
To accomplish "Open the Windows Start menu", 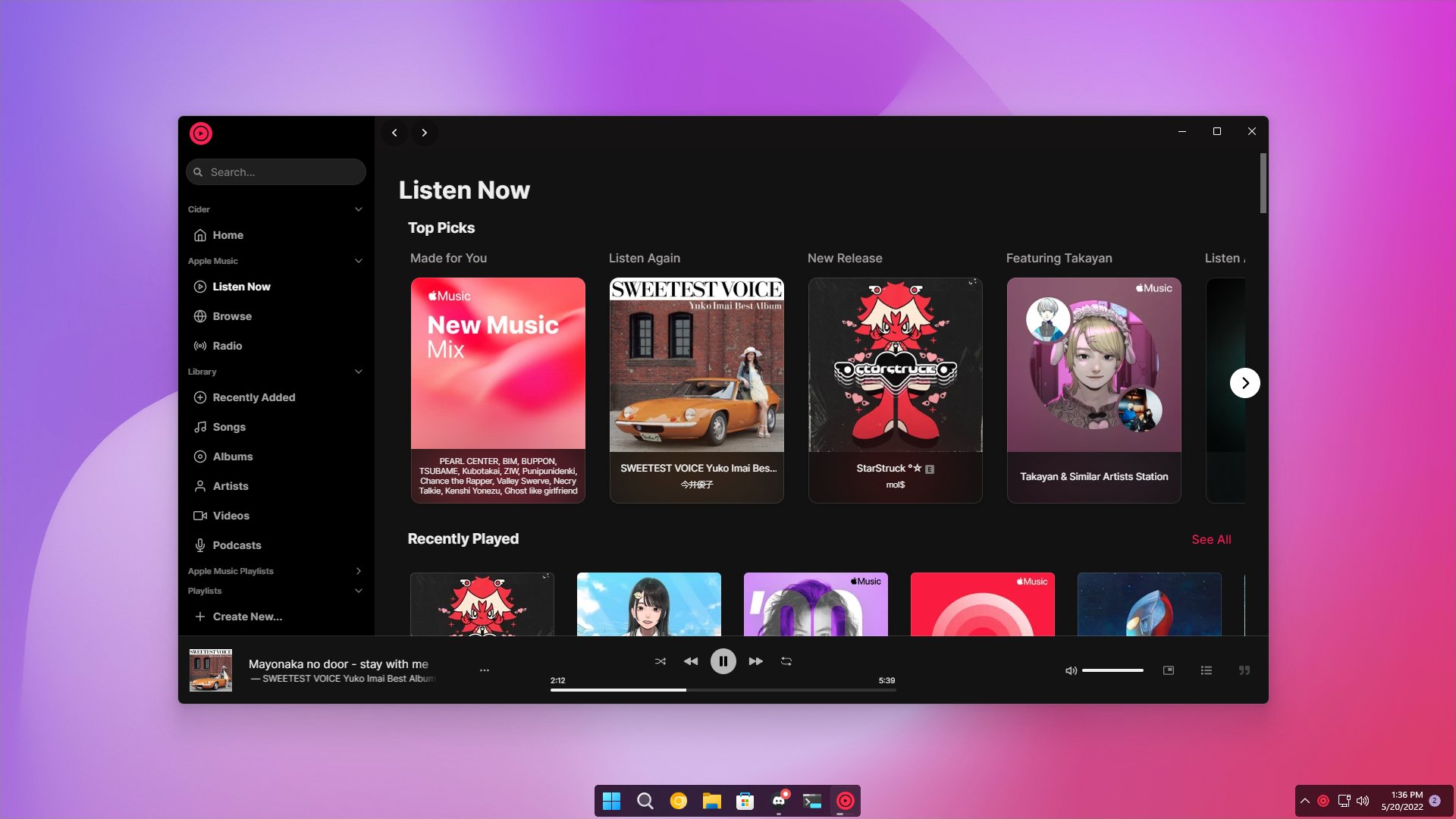I will point(611,801).
